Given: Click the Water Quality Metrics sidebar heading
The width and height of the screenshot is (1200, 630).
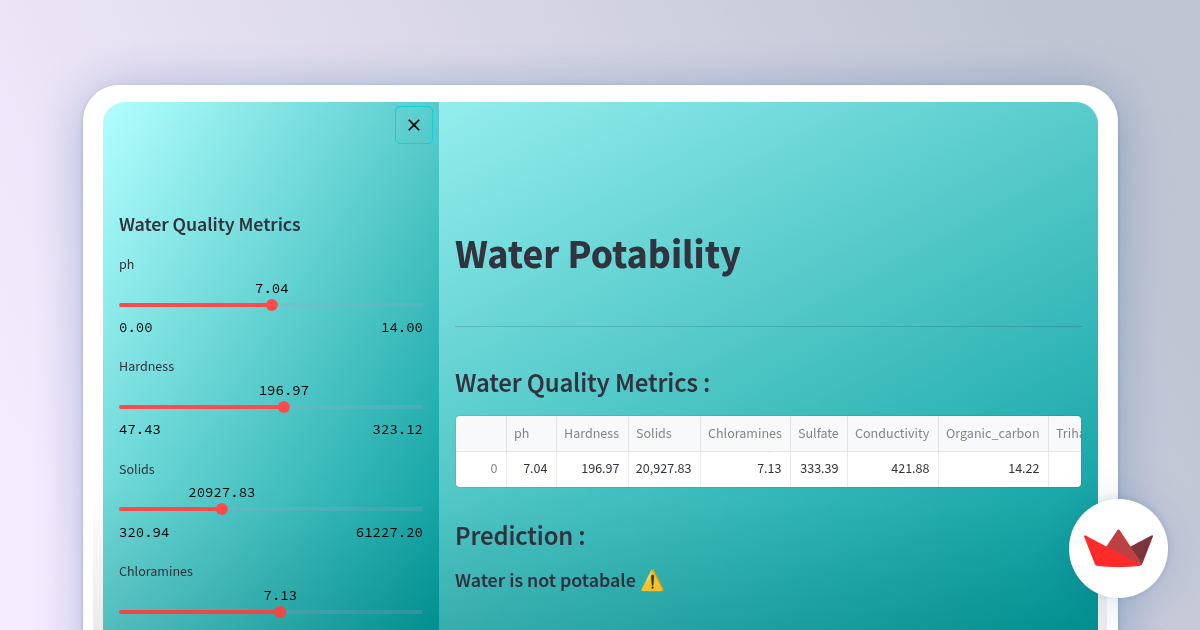Looking at the screenshot, I should click(209, 224).
